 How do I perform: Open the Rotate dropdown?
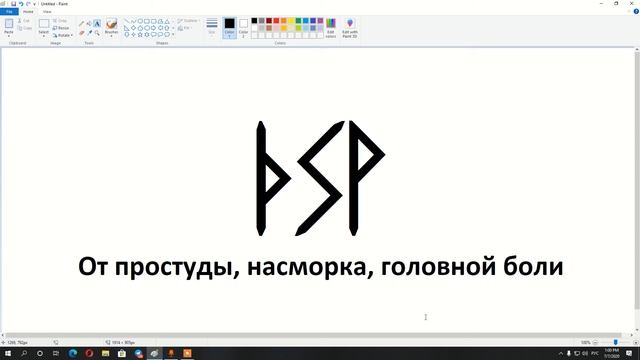pyautogui.click(x=63, y=35)
